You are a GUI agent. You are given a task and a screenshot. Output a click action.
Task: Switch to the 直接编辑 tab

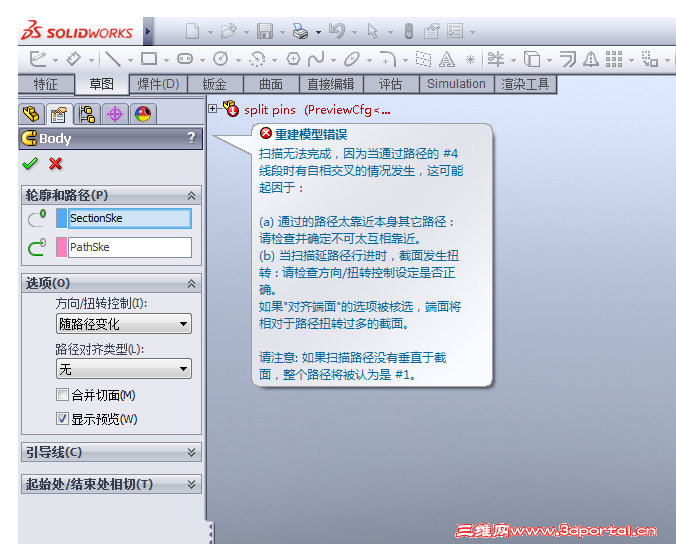(x=331, y=84)
